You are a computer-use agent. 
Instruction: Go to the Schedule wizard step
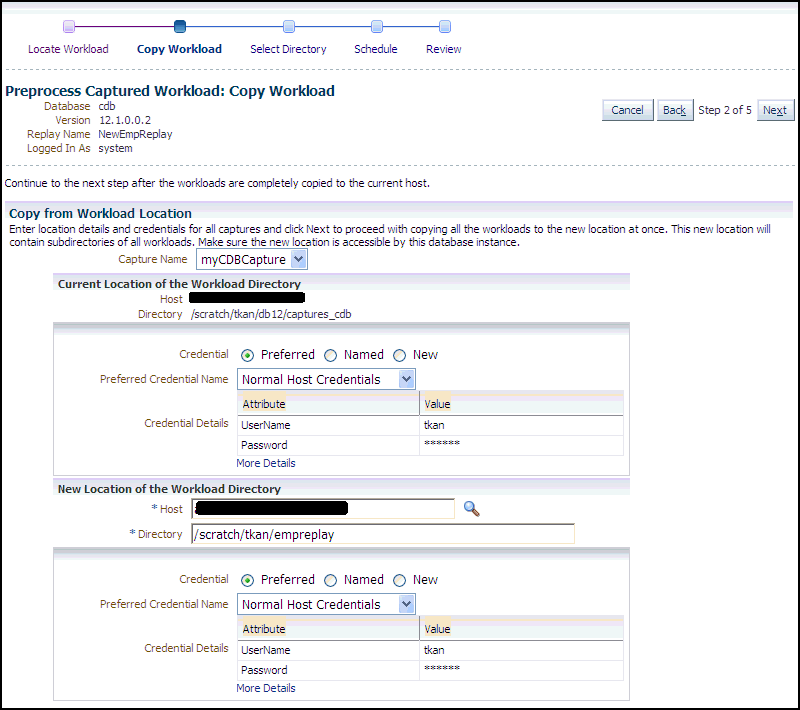(376, 48)
